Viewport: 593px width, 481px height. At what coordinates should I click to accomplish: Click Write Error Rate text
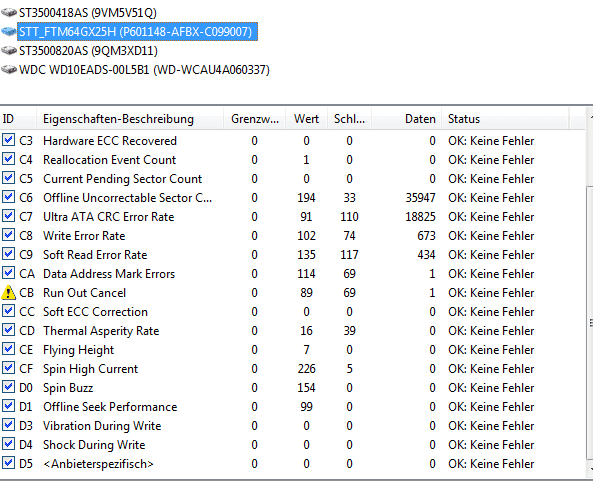click(84, 236)
